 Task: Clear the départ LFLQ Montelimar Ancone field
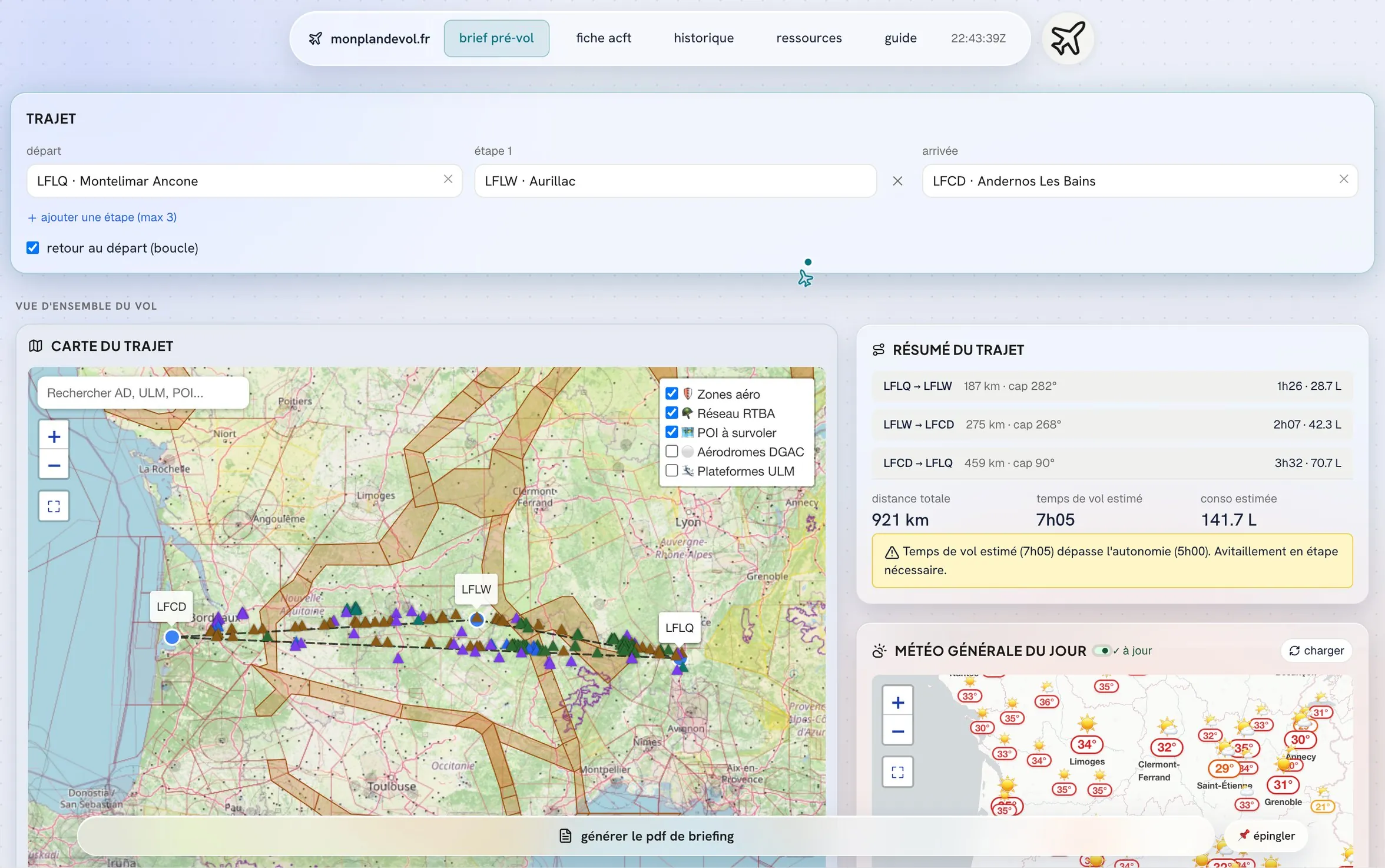pyautogui.click(x=448, y=179)
